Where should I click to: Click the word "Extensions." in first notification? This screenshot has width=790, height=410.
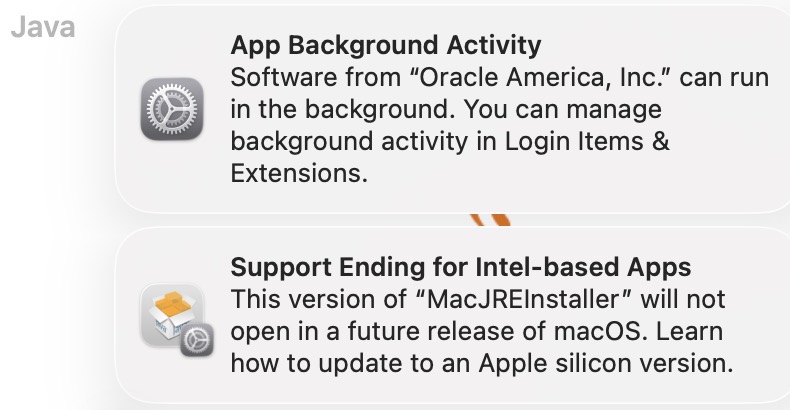click(299, 173)
